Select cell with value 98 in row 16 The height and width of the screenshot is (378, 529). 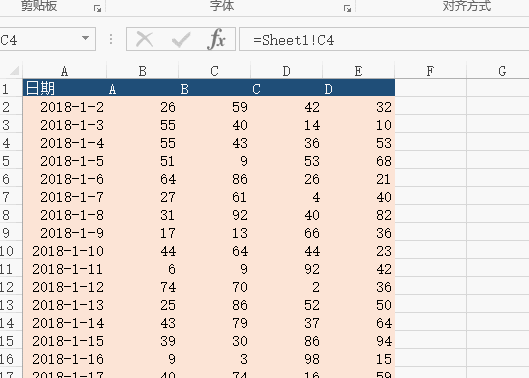(286, 359)
